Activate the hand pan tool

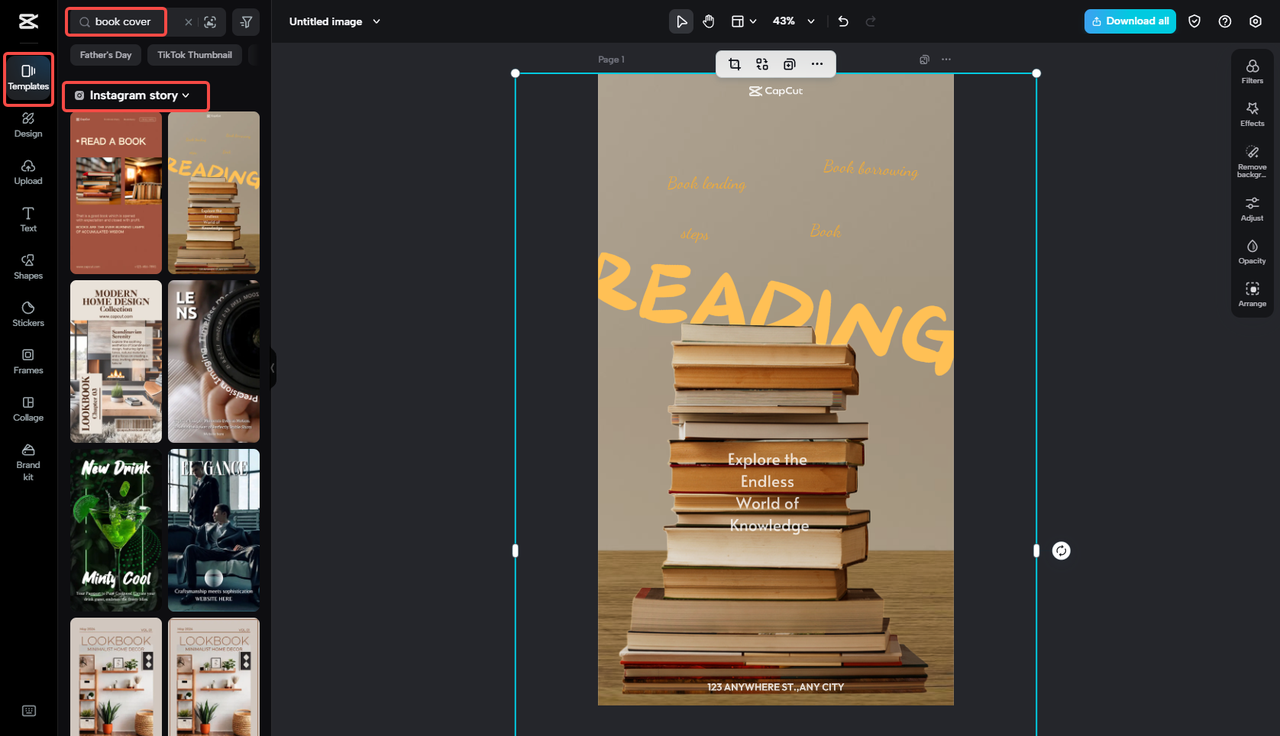pyautogui.click(x=708, y=21)
